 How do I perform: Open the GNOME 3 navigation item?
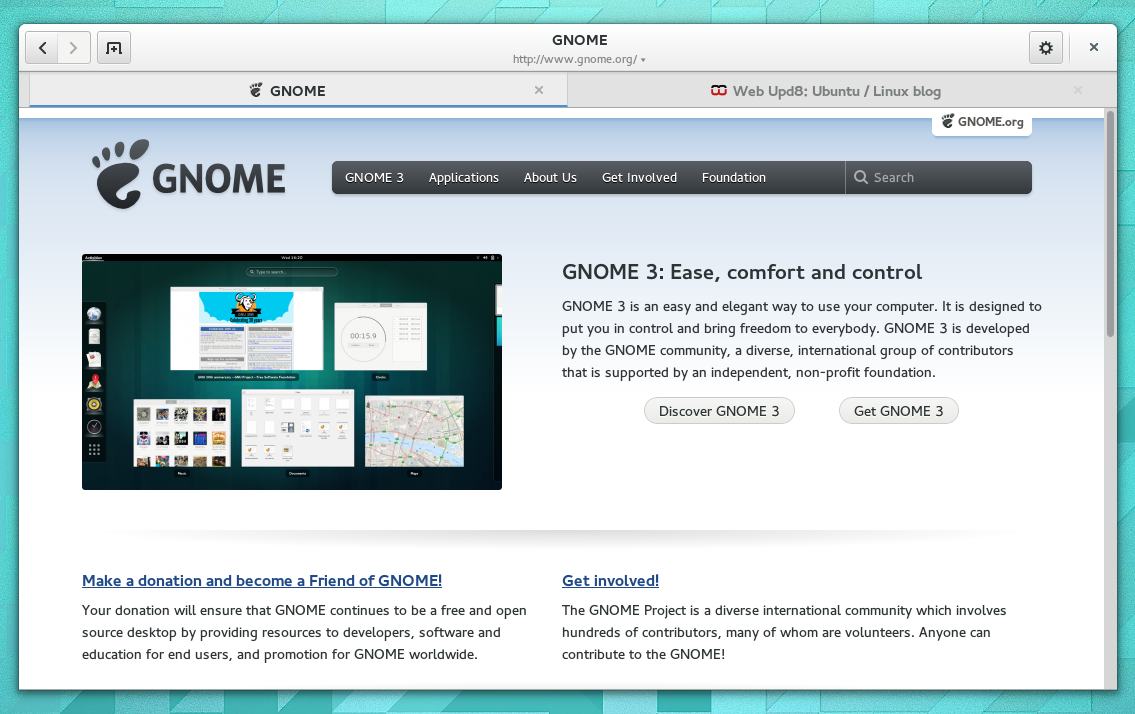coord(374,177)
